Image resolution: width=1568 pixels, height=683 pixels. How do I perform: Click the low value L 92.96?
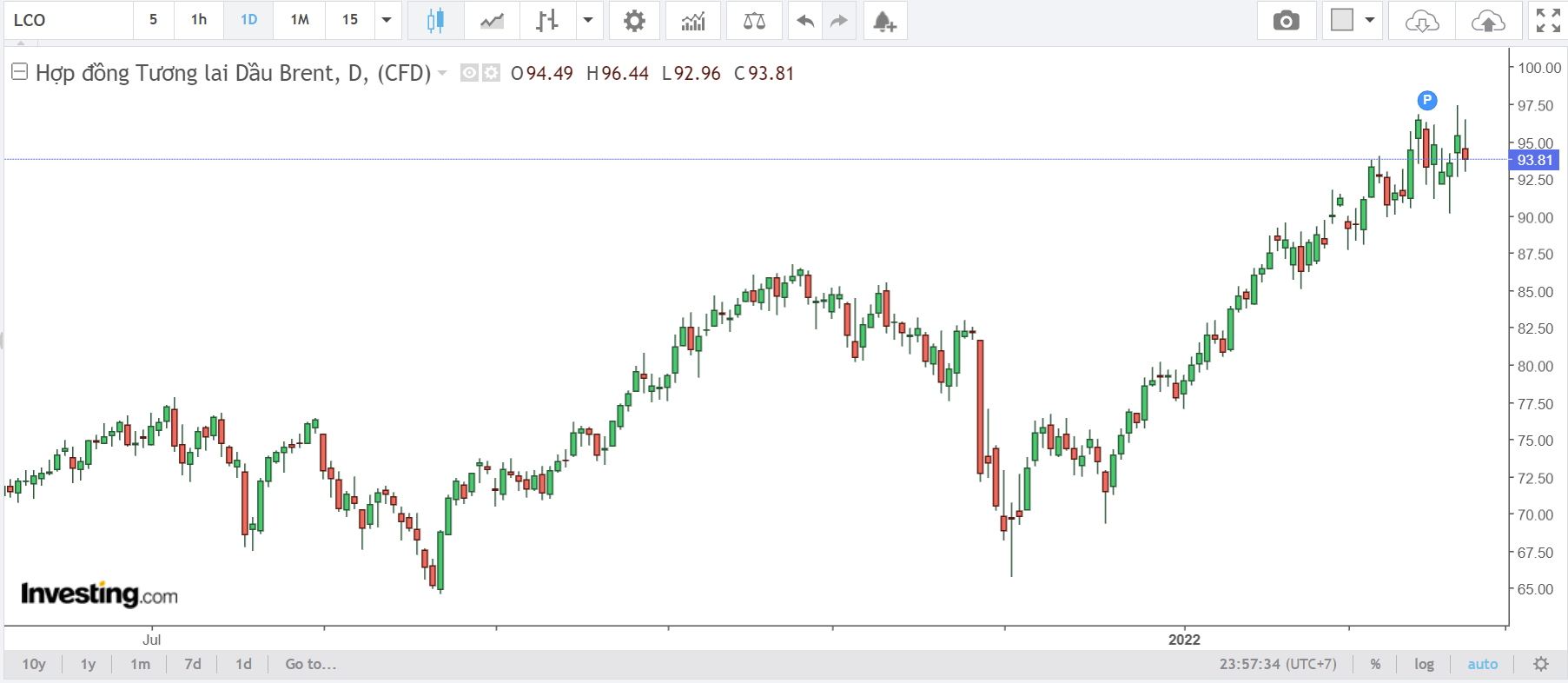691,73
